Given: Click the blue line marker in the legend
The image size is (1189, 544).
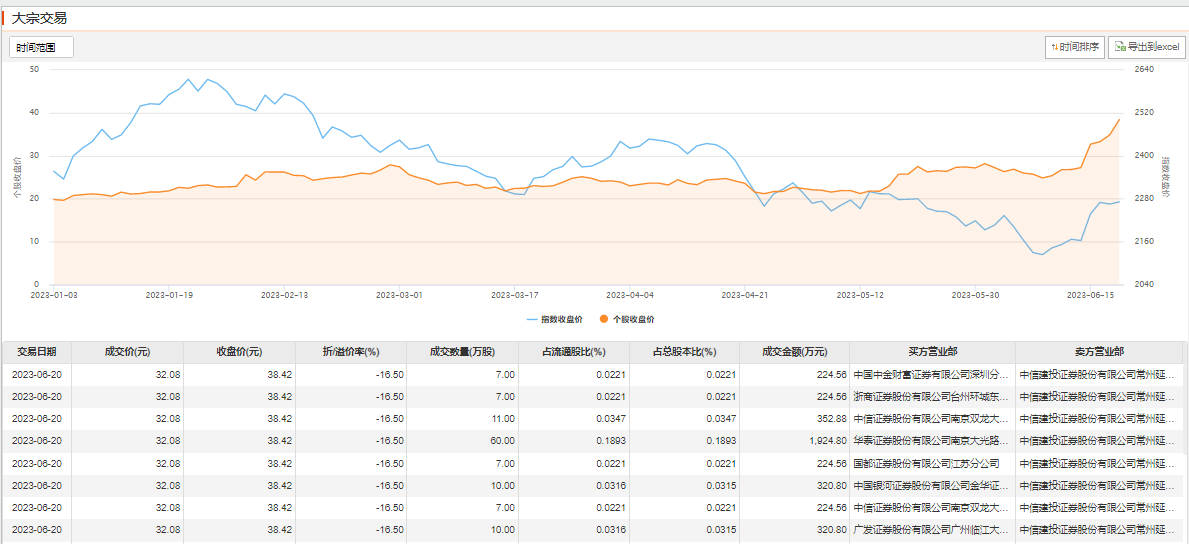Looking at the screenshot, I should 532,319.
